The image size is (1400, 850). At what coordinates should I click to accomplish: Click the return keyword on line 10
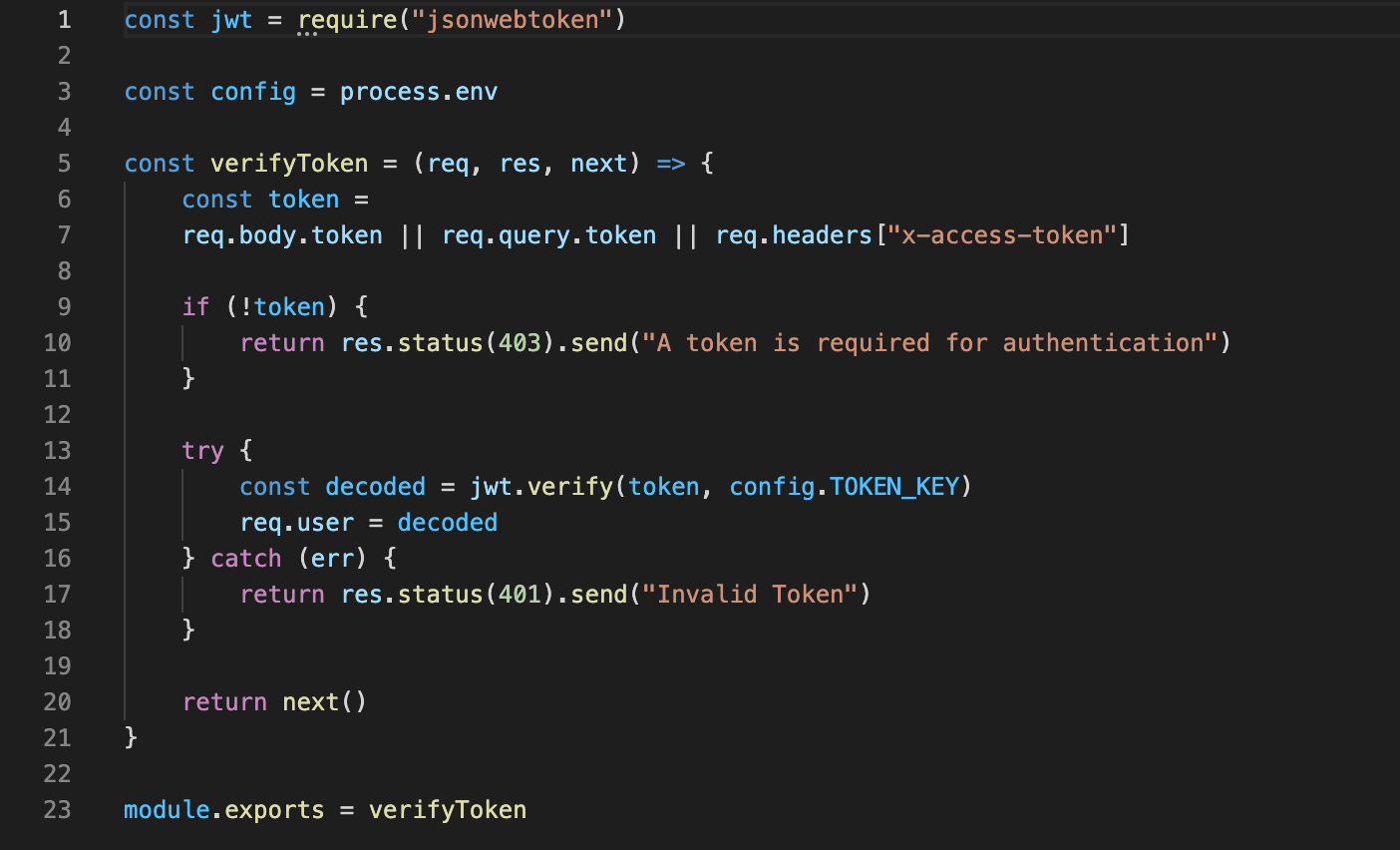(282, 343)
